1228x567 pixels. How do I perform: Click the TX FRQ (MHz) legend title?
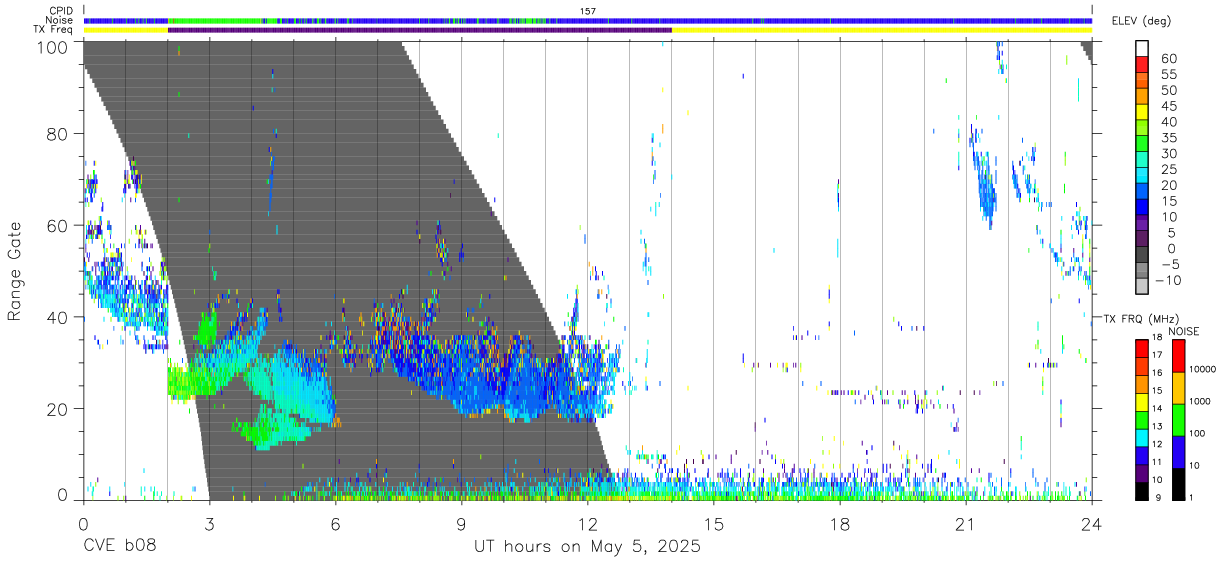click(x=1141, y=319)
